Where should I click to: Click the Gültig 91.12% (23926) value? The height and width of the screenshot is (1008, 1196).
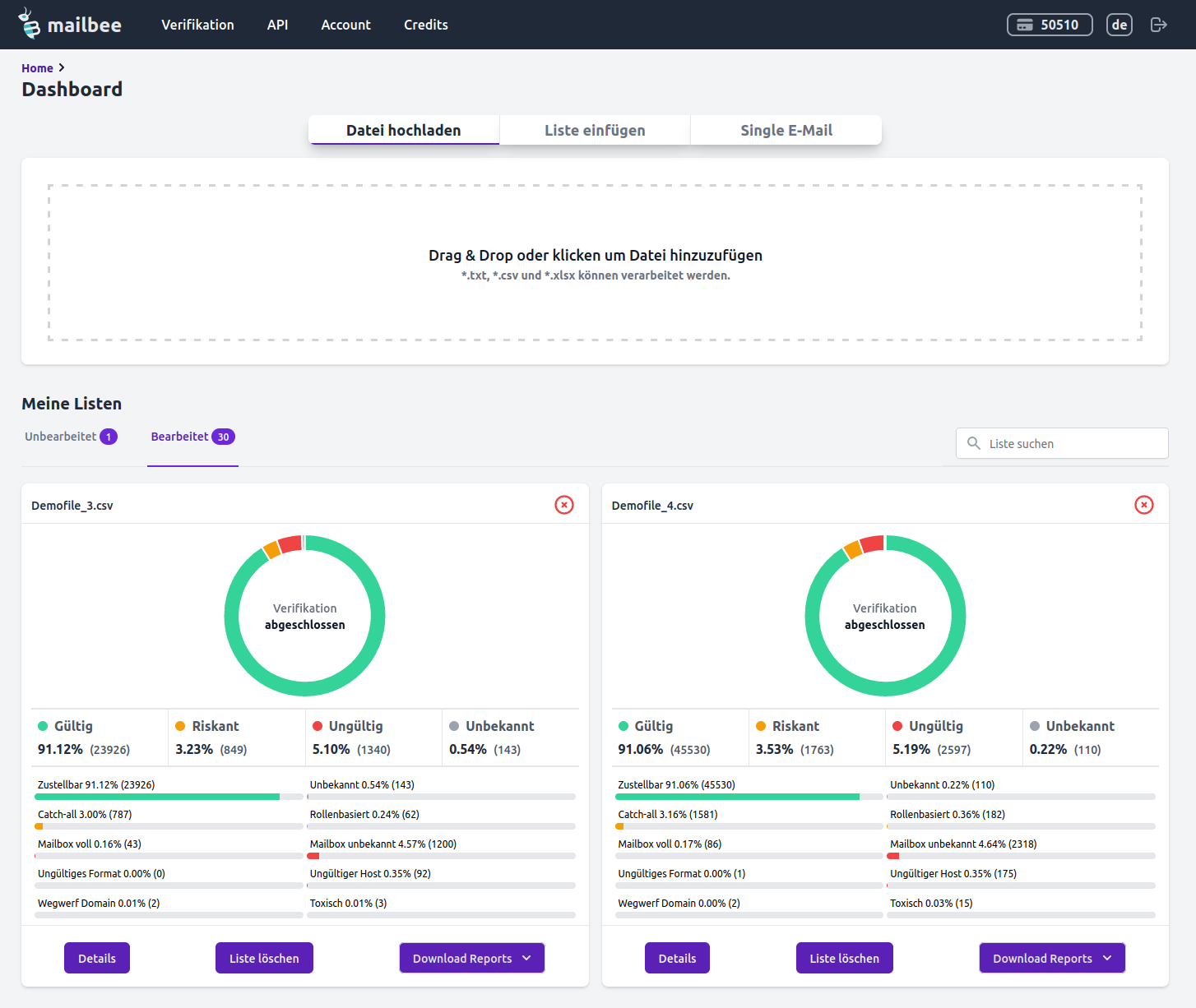(x=84, y=749)
